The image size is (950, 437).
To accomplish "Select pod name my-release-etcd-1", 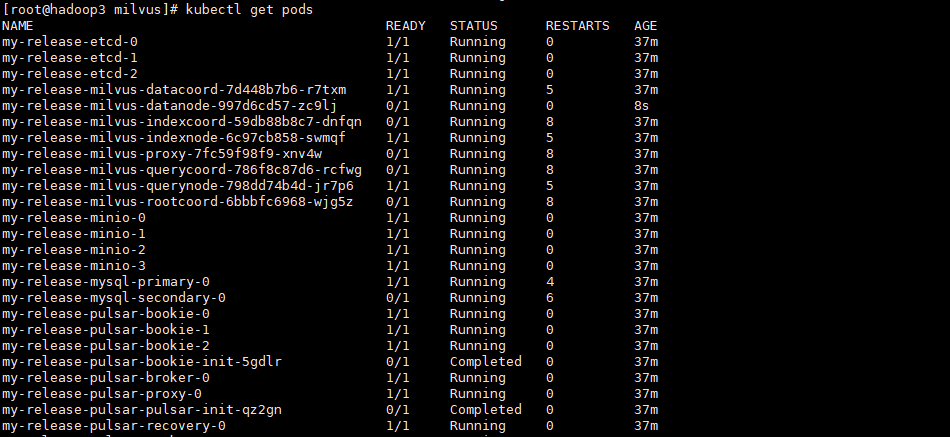I will pos(70,58).
